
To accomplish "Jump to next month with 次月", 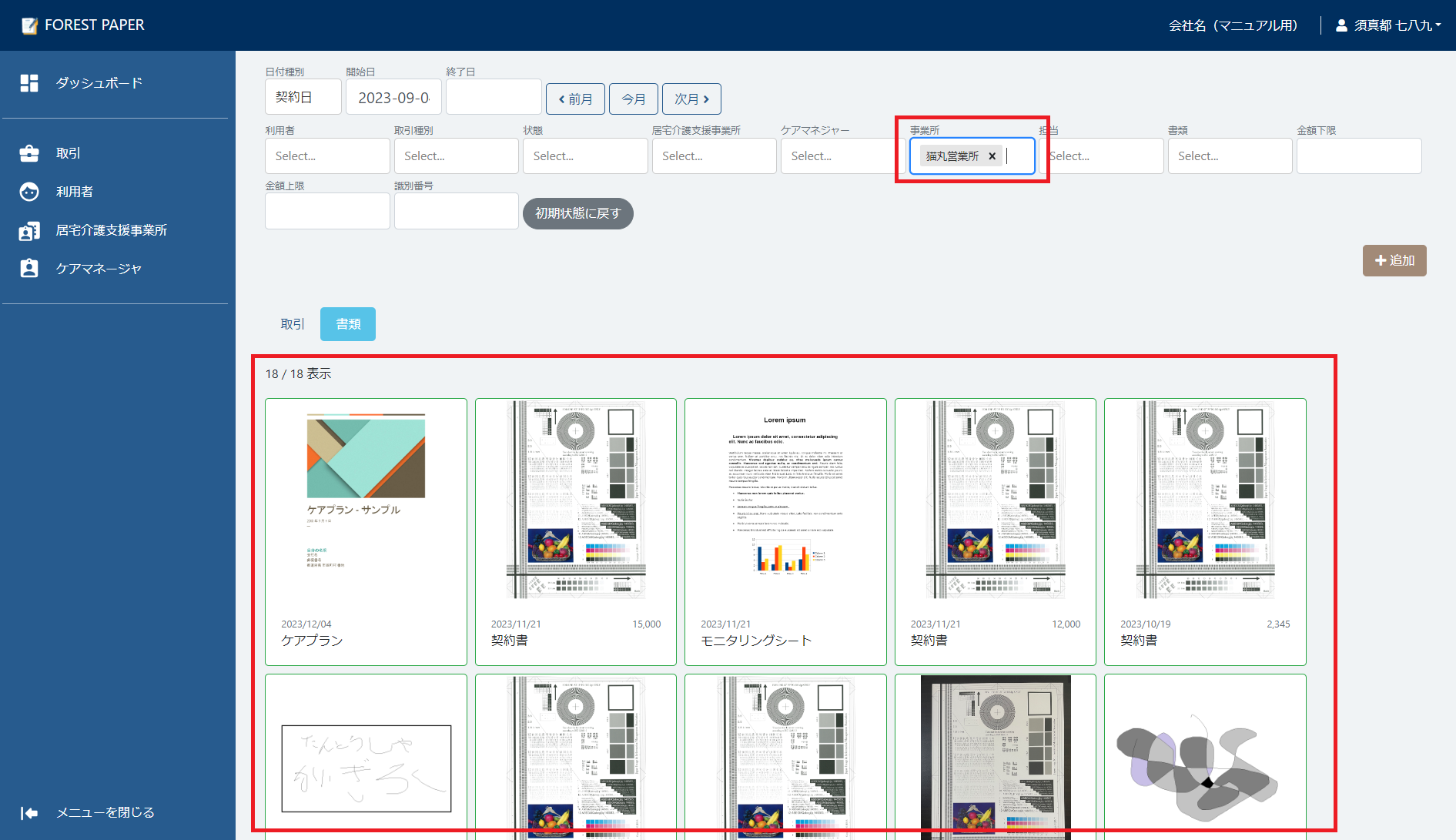I will (x=691, y=99).
